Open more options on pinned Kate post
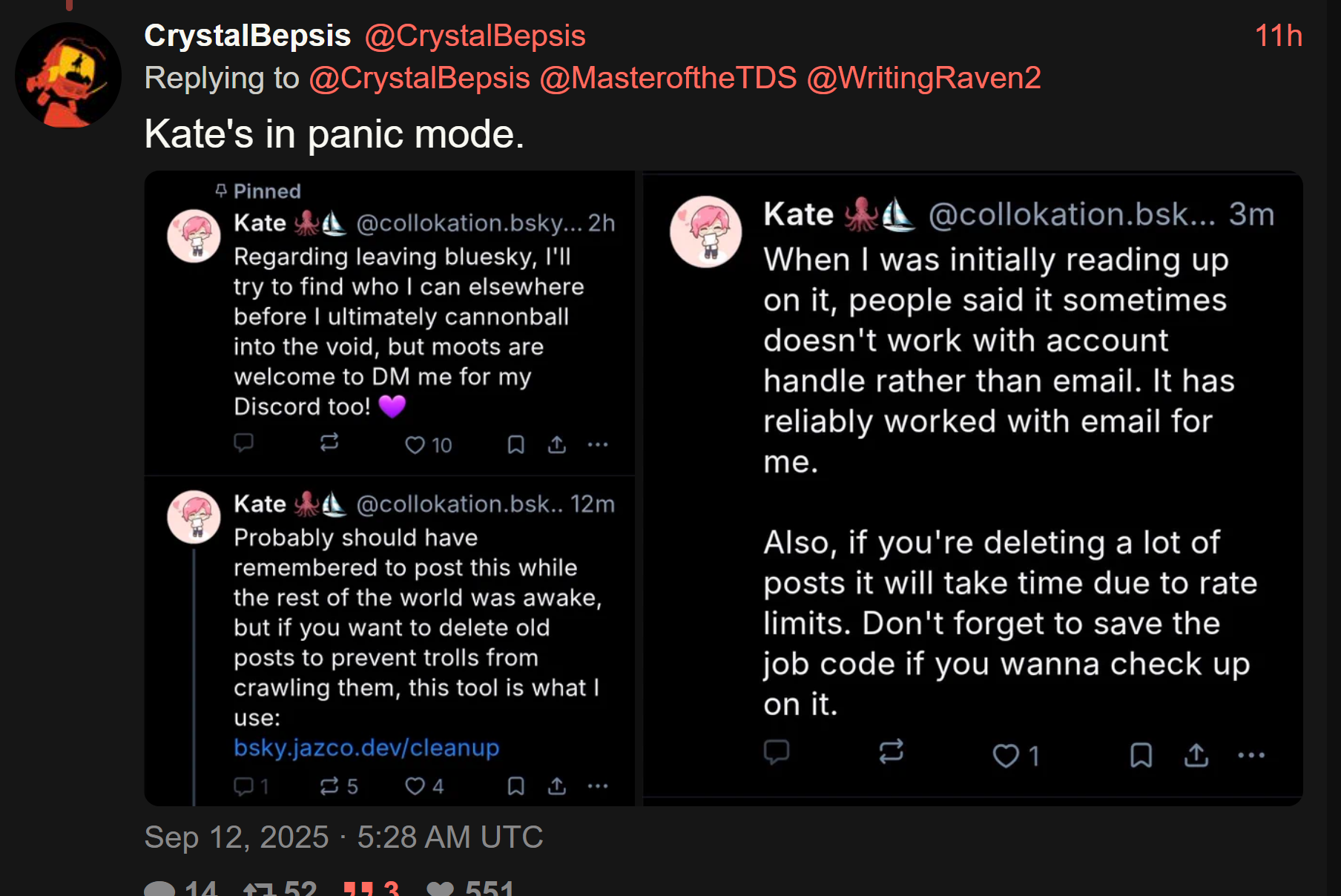This screenshot has width=1341, height=896. tap(598, 445)
